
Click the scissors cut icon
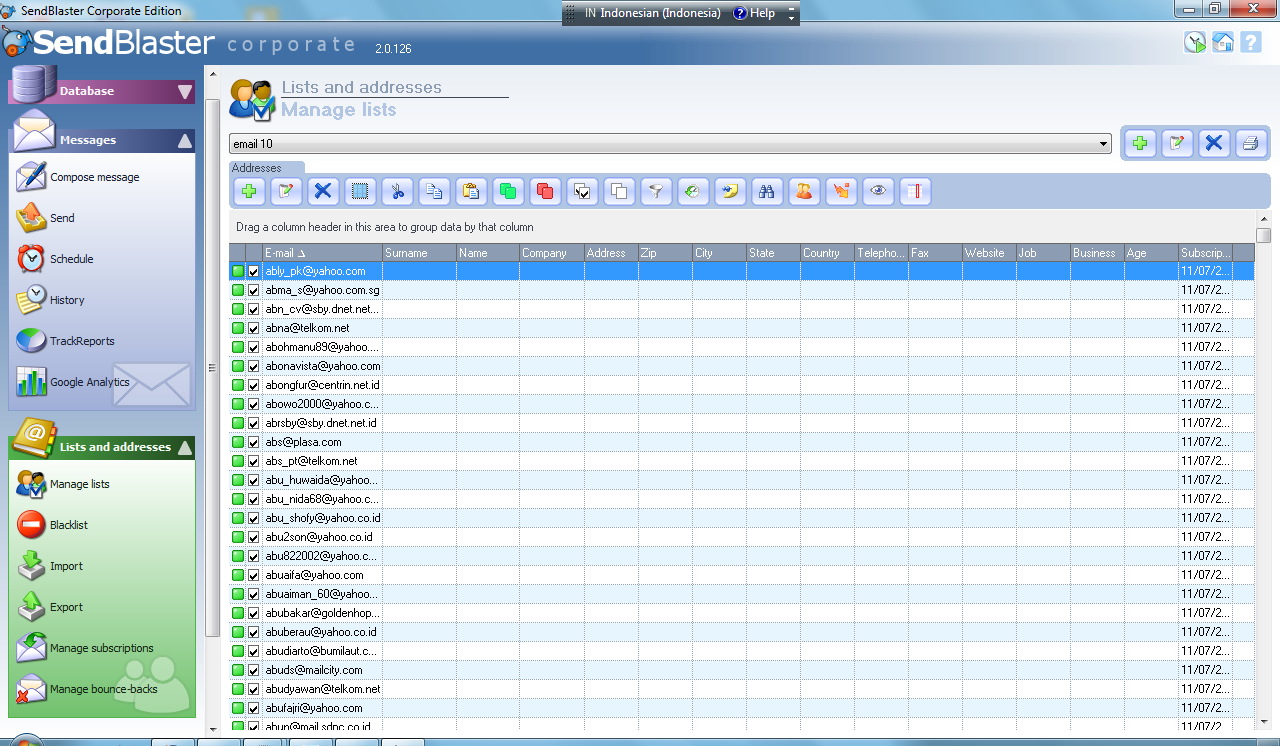[x=397, y=191]
